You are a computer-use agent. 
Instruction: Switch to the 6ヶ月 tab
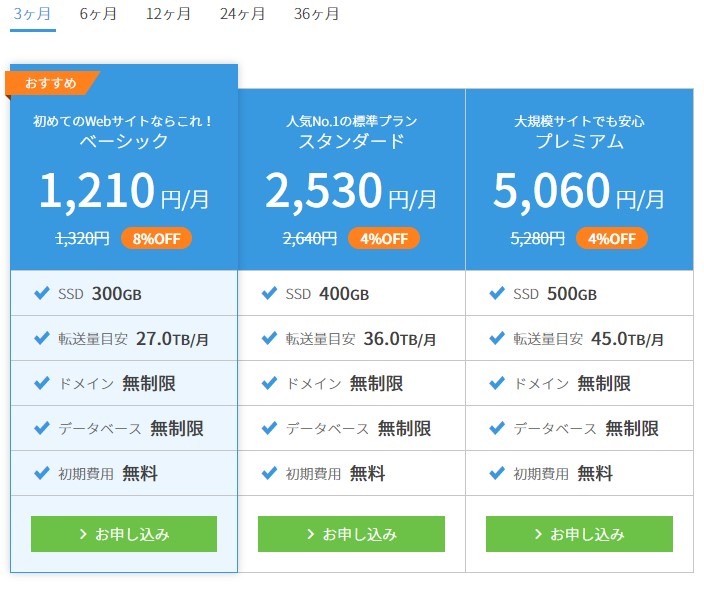[x=98, y=14]
